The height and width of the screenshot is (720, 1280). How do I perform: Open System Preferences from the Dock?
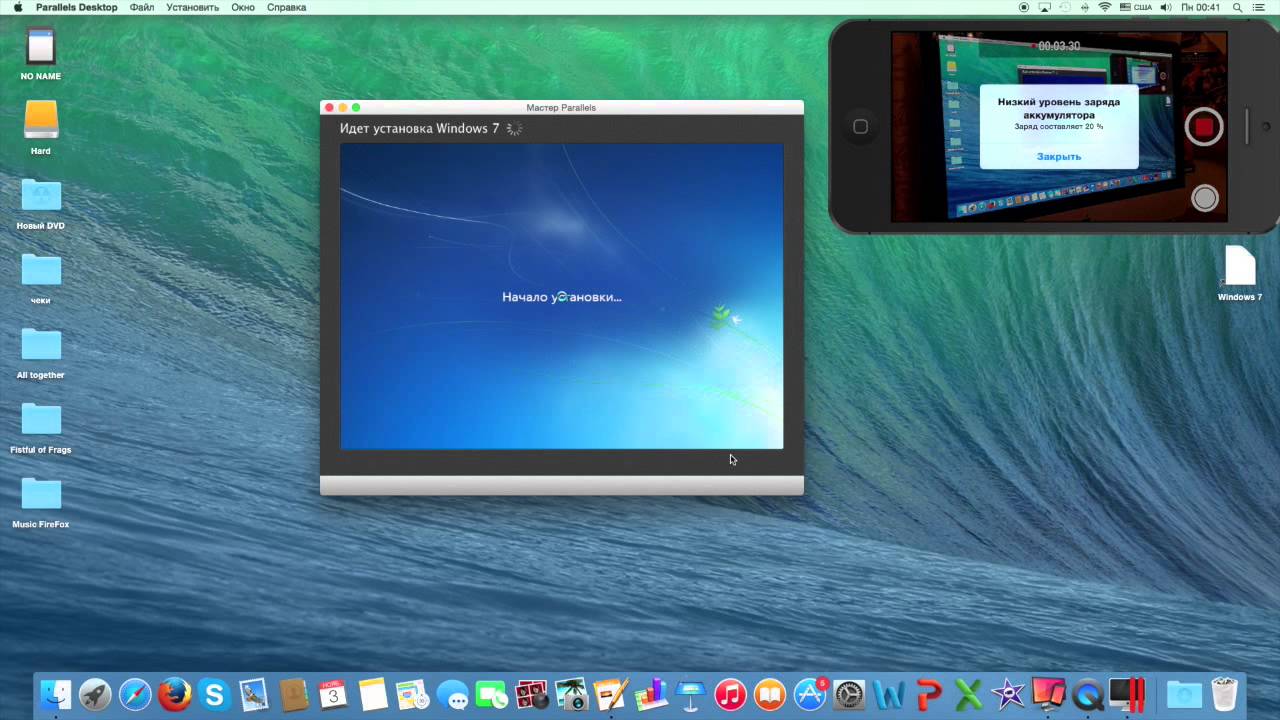848,693
